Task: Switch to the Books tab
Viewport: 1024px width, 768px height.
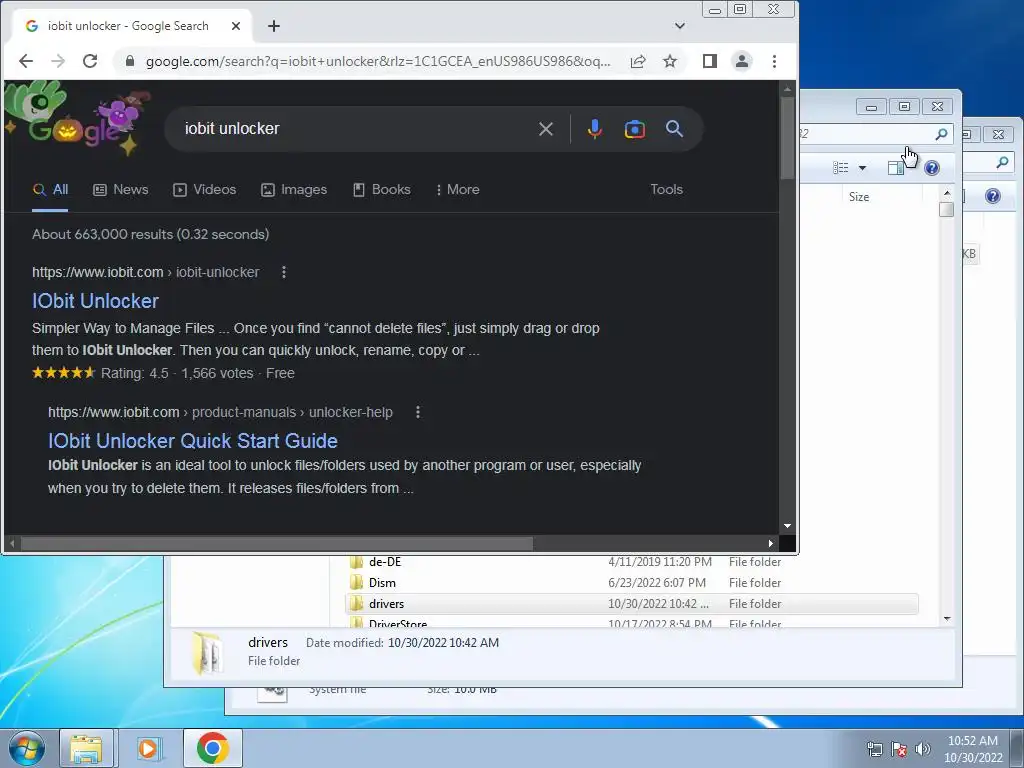Action: click(382, 190)
